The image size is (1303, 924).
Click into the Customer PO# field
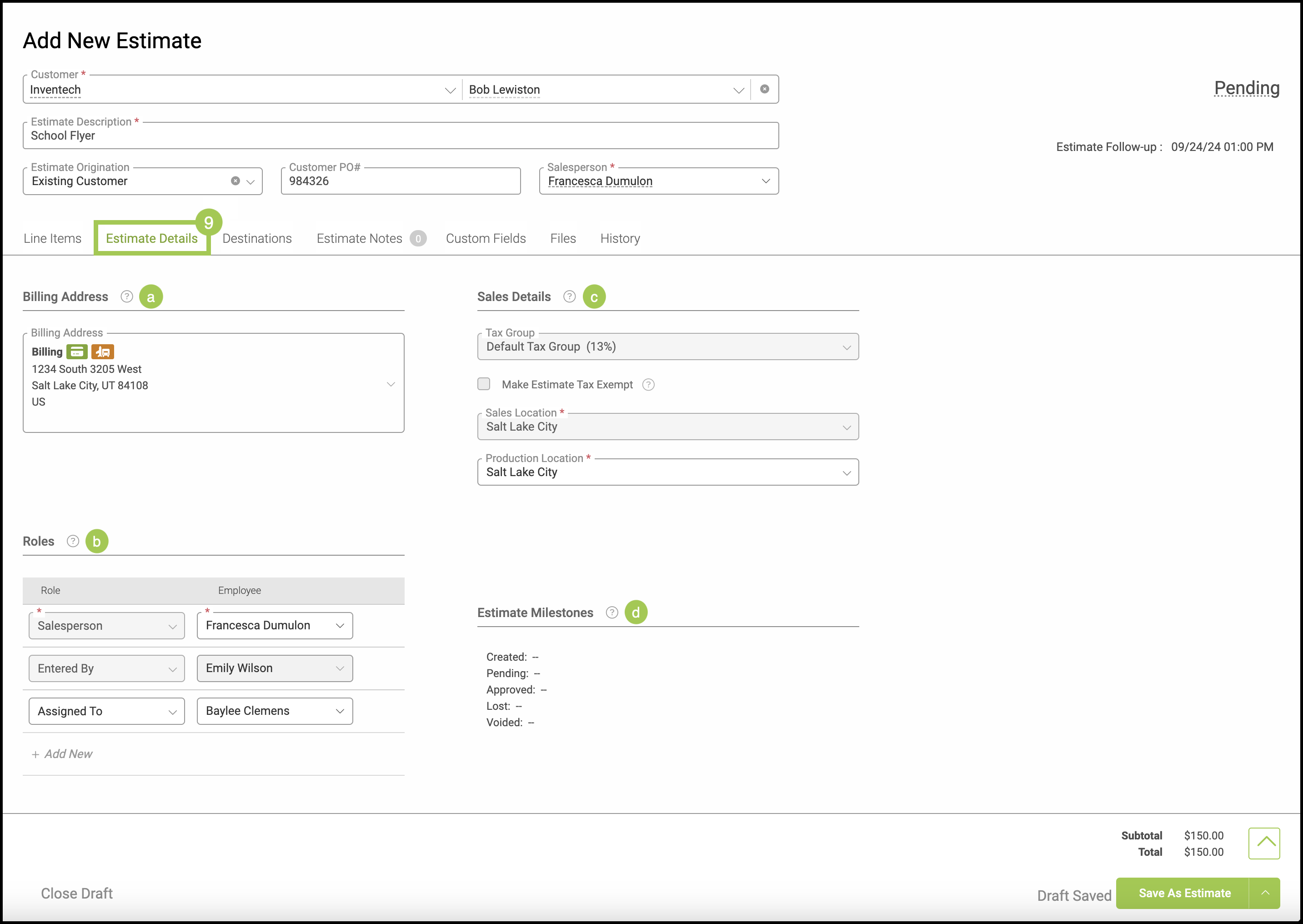click(x=401, y=181)
